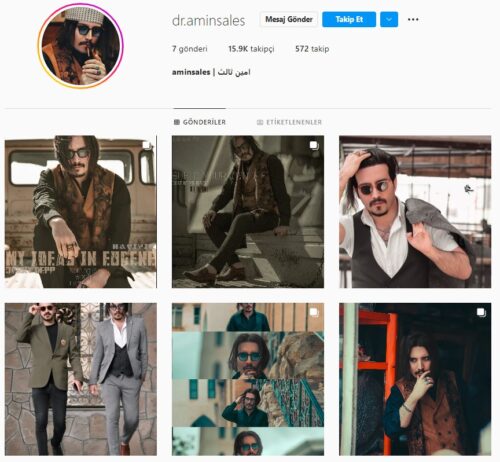The image size is (500, 462).
Task: Open the two men walking post
Action: (x=81, y=379)
